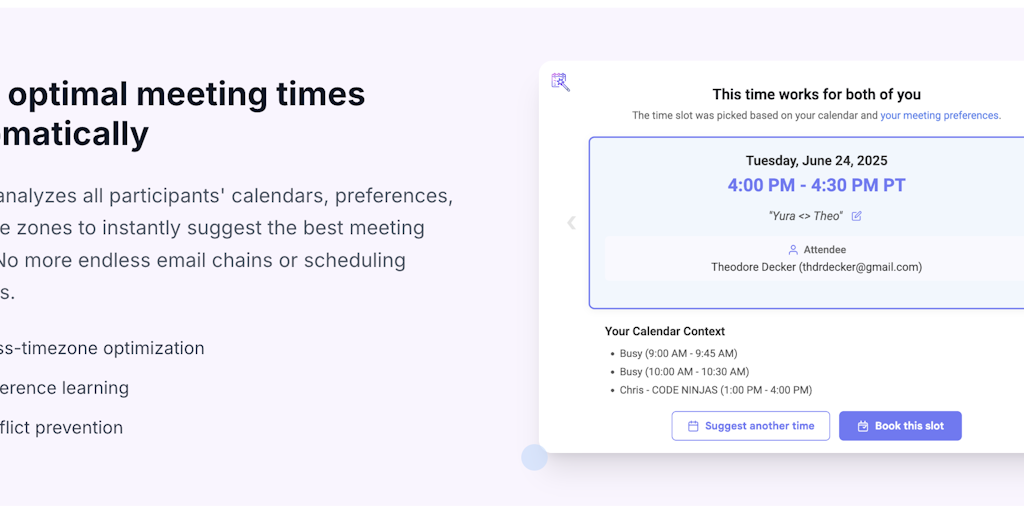This screenshot has width=1024, height=512.
Task: Click the date Tuesday, June 24, 2025
Action: [816, 161]
